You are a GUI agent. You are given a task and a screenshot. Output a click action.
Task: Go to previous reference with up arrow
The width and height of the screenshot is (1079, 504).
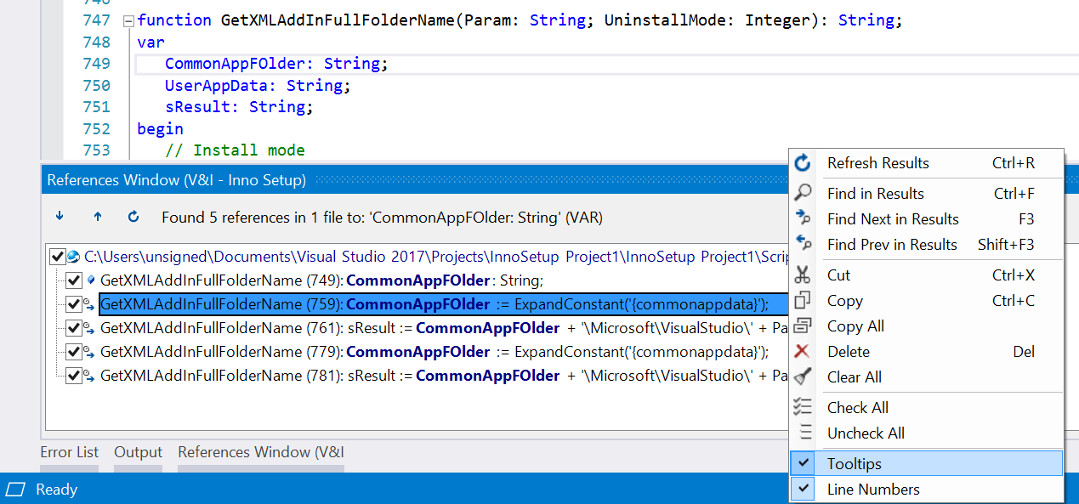97,217
